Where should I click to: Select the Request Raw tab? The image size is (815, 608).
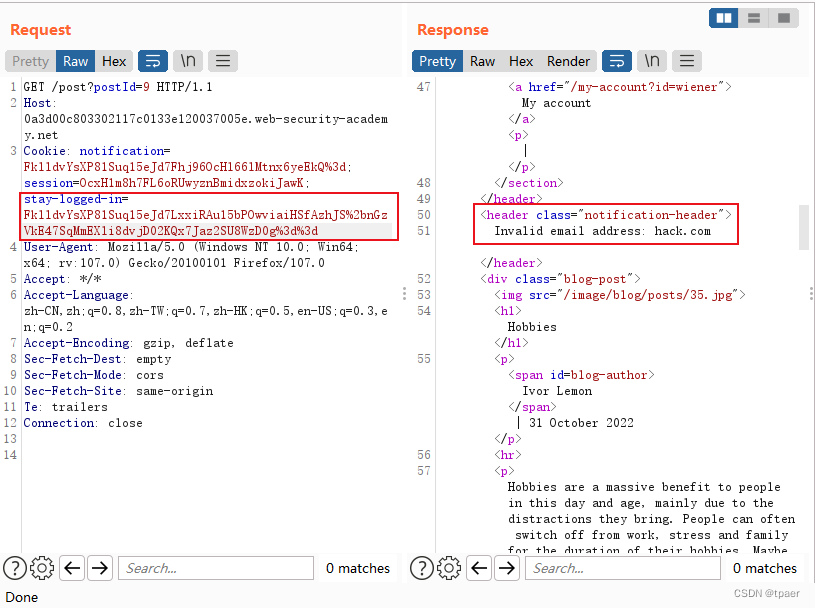click(x=75, y=61)
